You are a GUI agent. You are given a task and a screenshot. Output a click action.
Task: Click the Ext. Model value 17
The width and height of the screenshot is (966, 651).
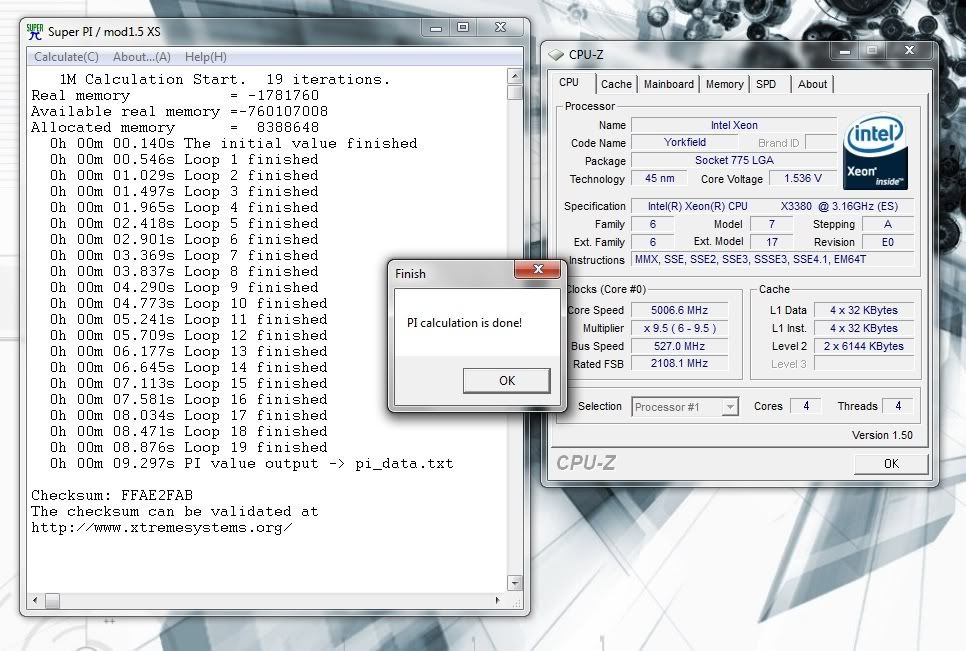772,242
